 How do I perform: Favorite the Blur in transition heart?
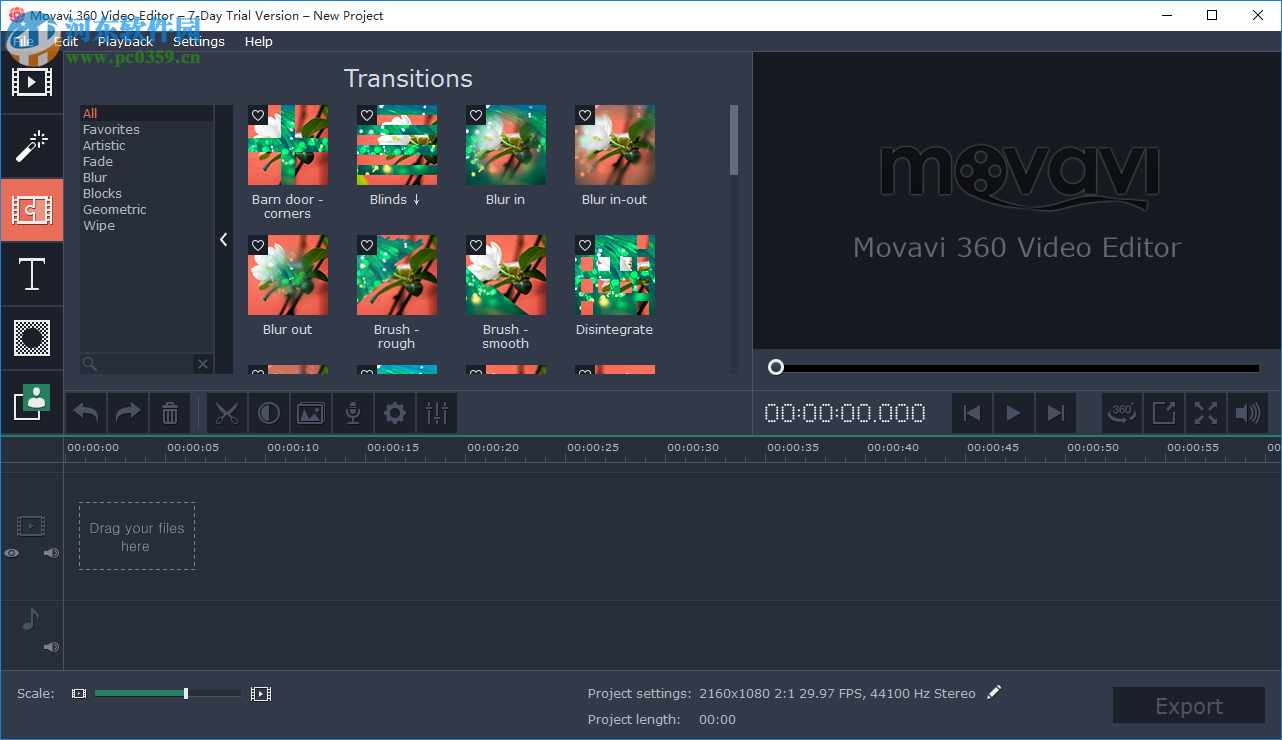475,115
